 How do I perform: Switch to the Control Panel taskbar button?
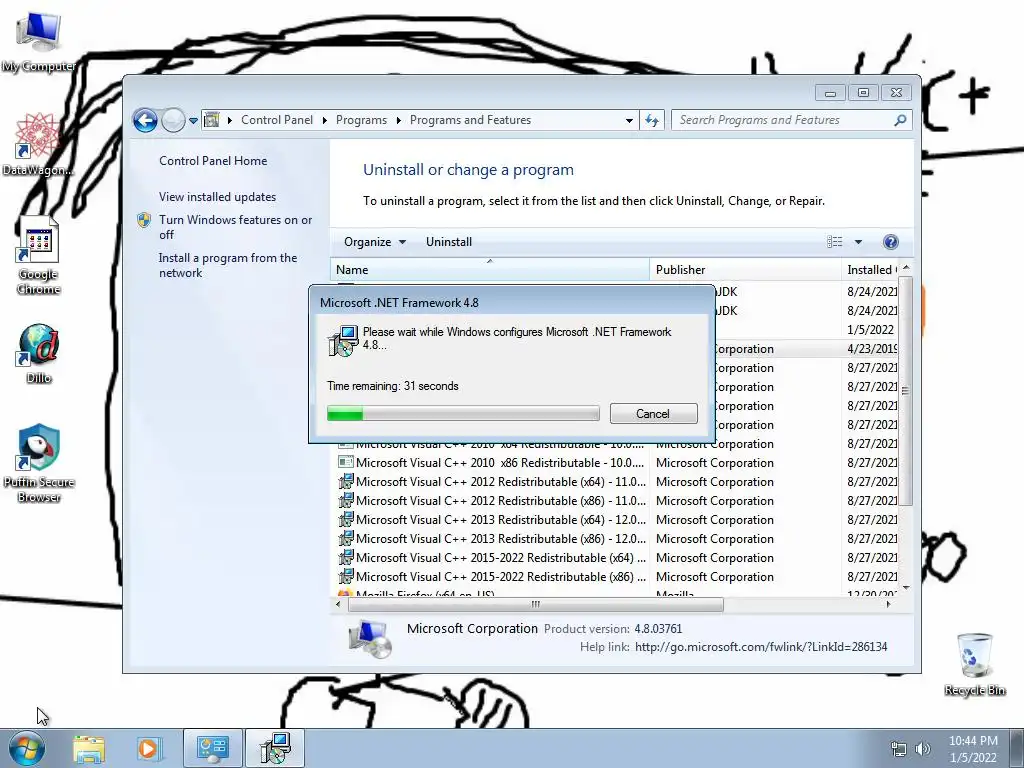pyautogui.click(x=213, y=748)
